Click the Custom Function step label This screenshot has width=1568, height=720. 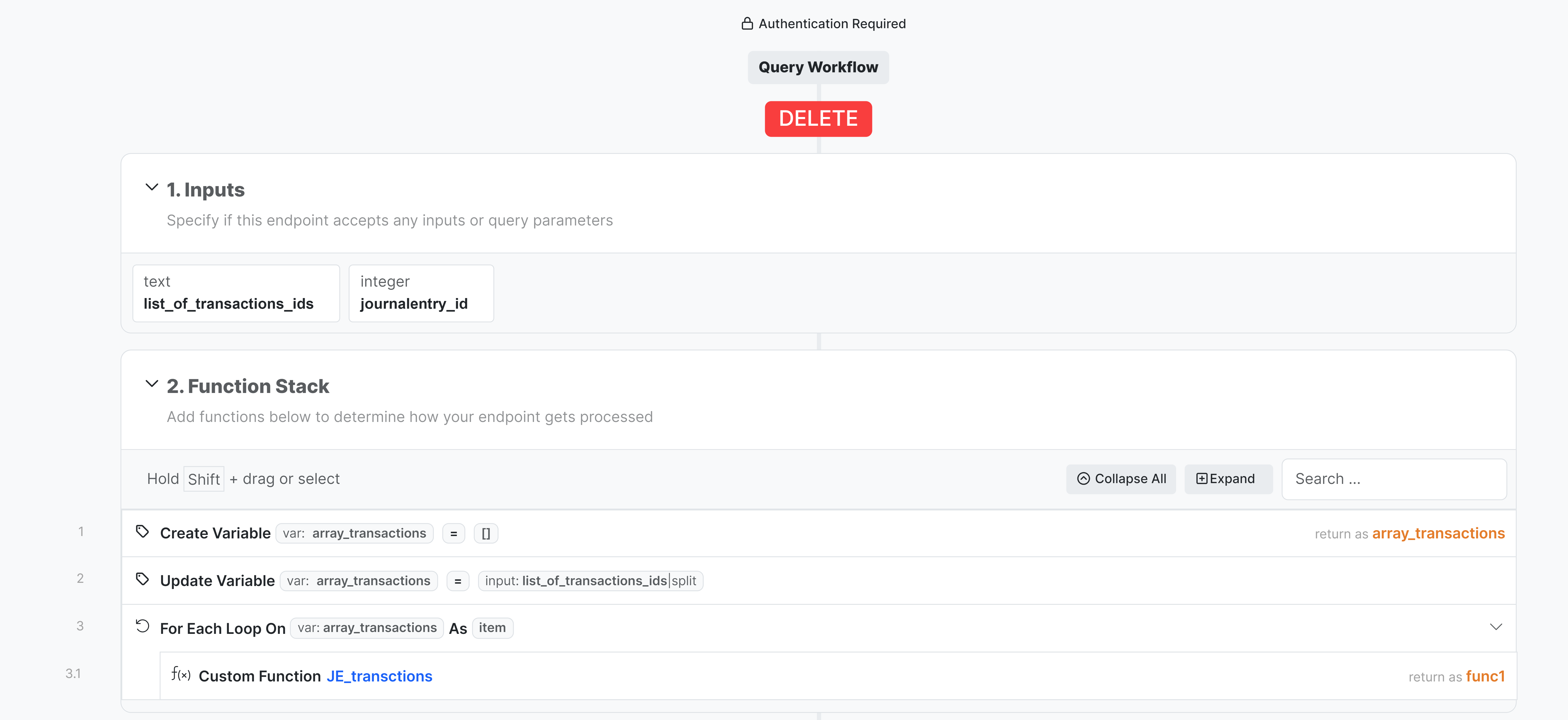(x=260, y=676)
